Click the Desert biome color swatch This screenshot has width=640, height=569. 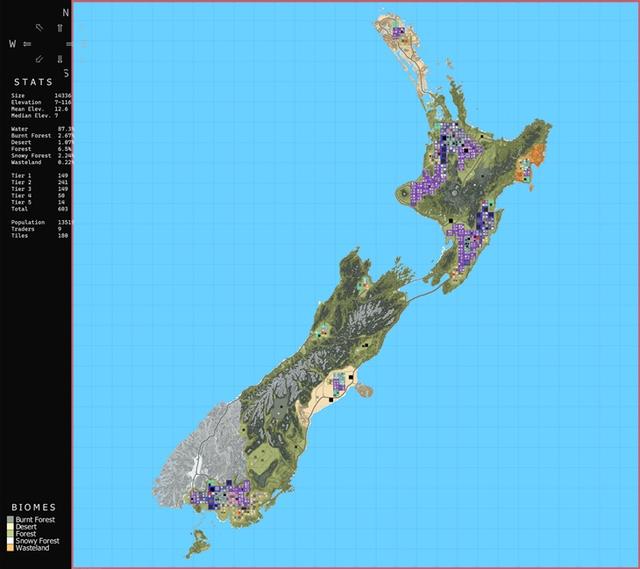[x=10, y=527]
